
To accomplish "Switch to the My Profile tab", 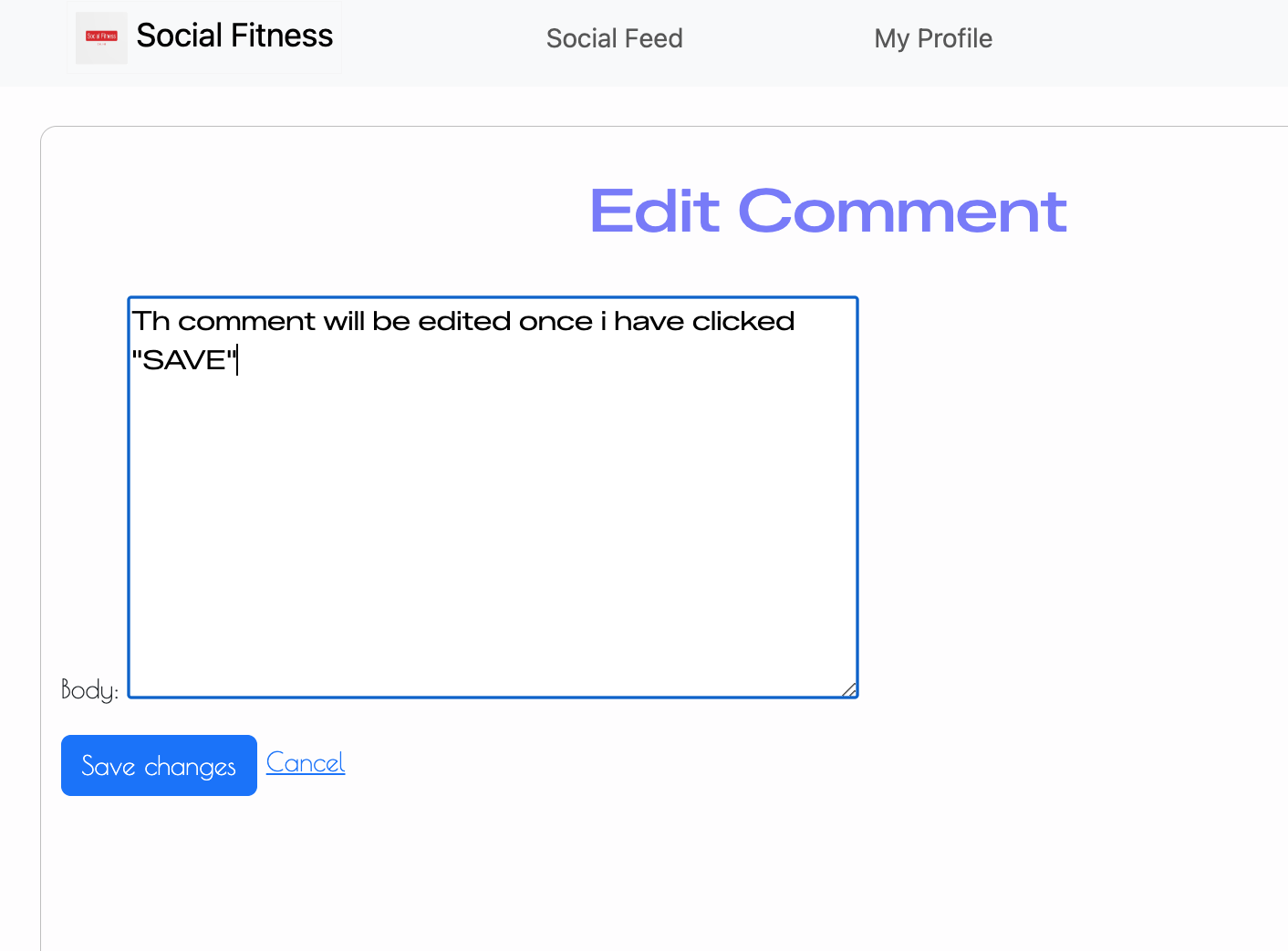I will click(x=932, y=38).
